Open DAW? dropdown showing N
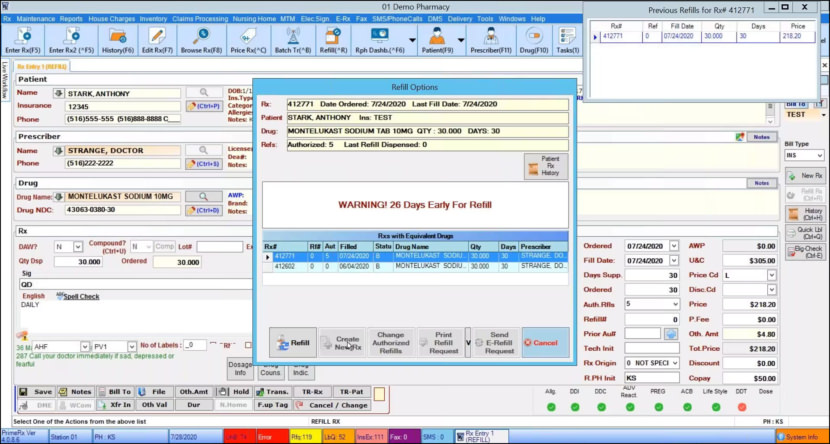The height and width of the screenshot is (444, 830). pos(78,247)
